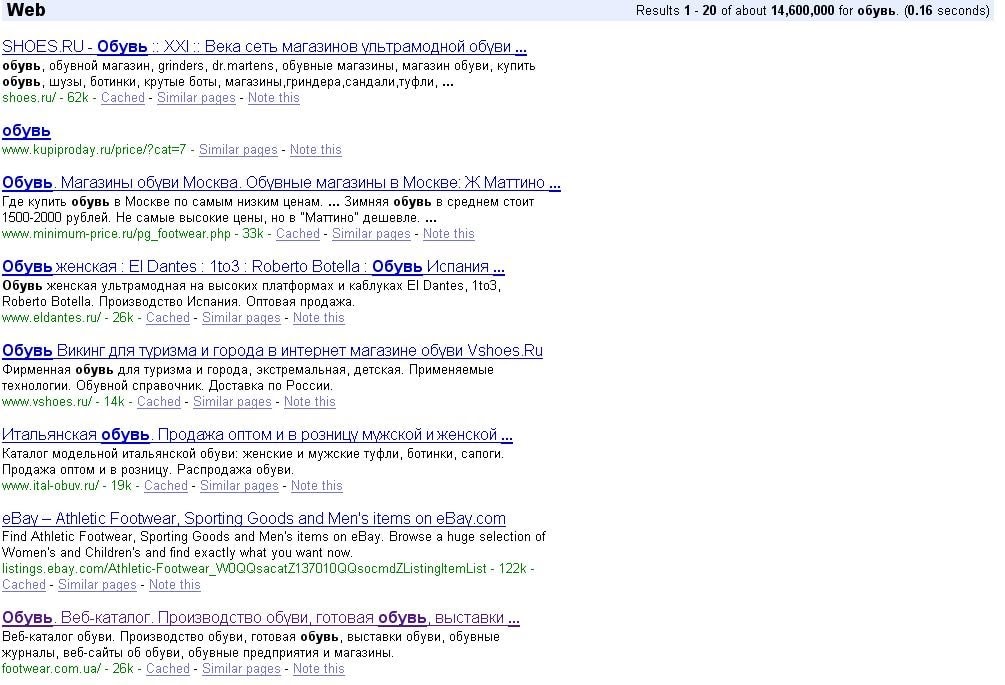
Task: Open Similar pages for vshoes.ru result
Action: [x=232, y=401]
